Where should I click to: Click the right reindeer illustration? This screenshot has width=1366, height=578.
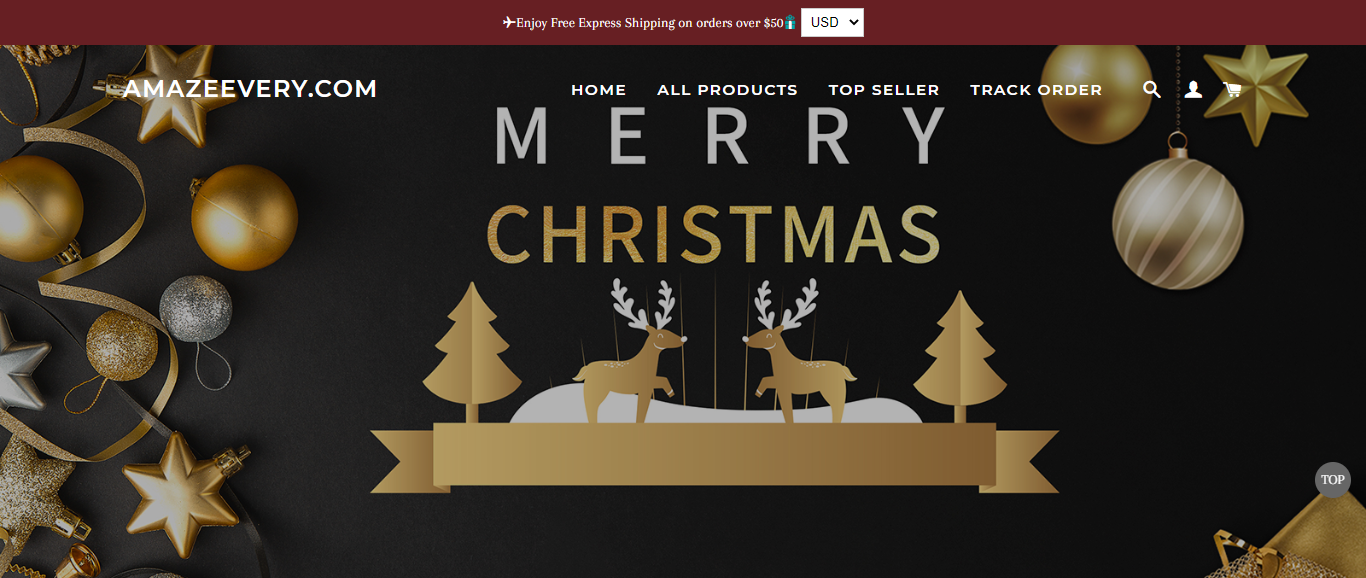tap(799, 350)
